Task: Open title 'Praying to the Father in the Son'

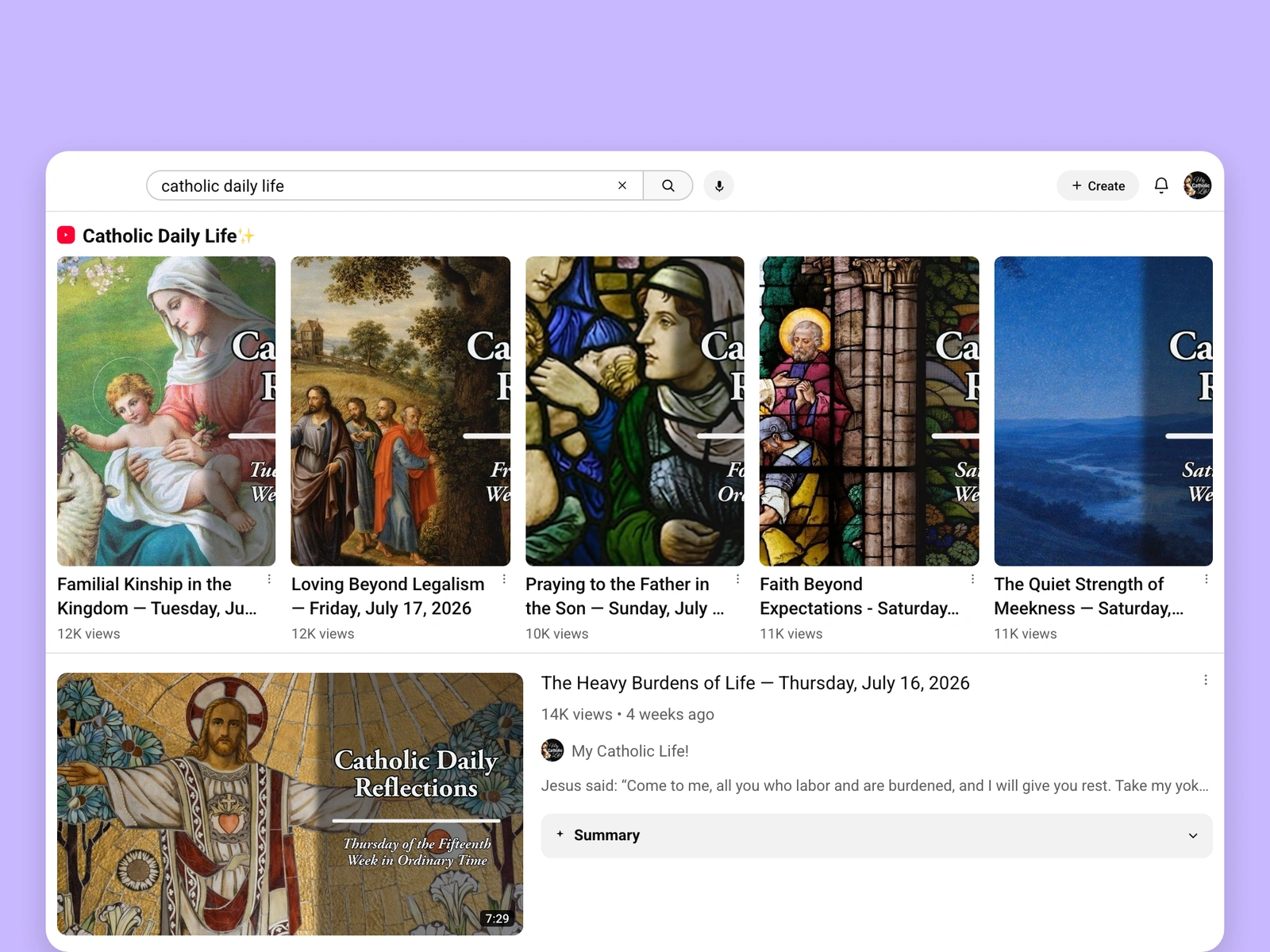Action: click(625, 596)
